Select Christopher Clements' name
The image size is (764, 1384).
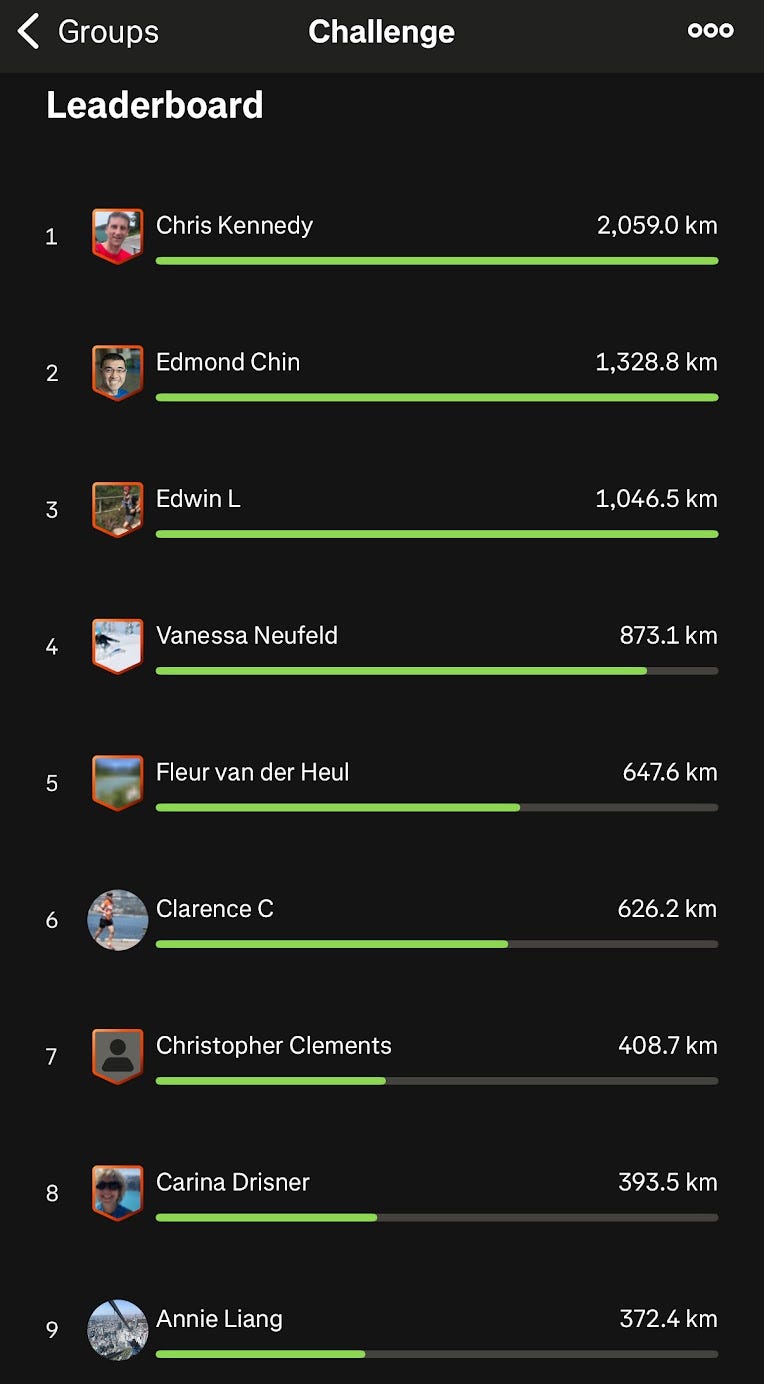pos(273,1045)
